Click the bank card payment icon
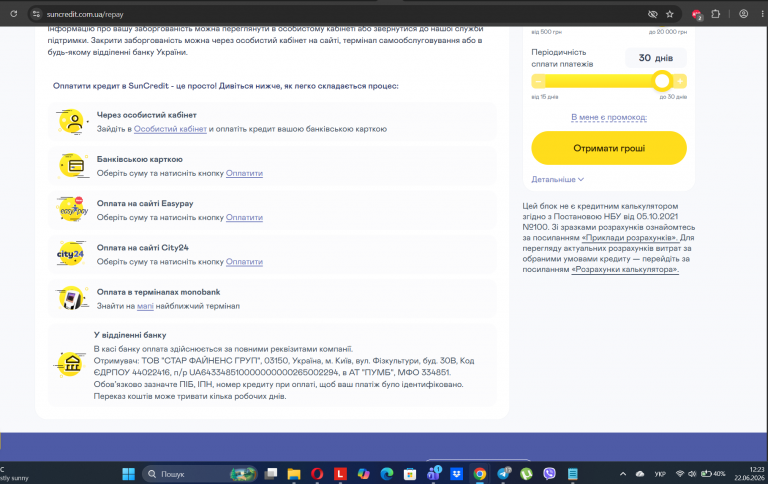The height and width of the screenshot is (484, 768). point(73,166)
